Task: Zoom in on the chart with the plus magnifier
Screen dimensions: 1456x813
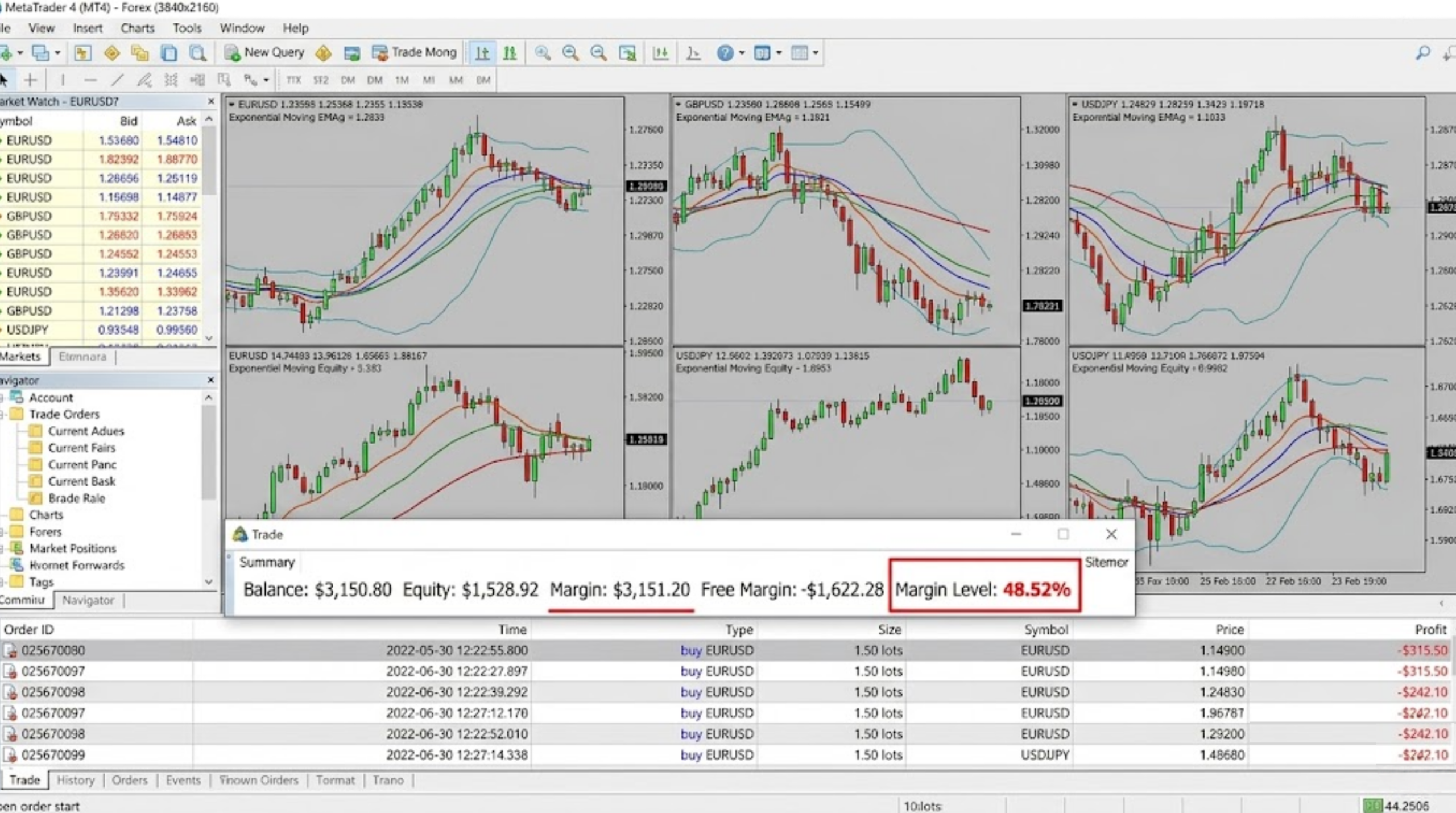Action: 543,53
